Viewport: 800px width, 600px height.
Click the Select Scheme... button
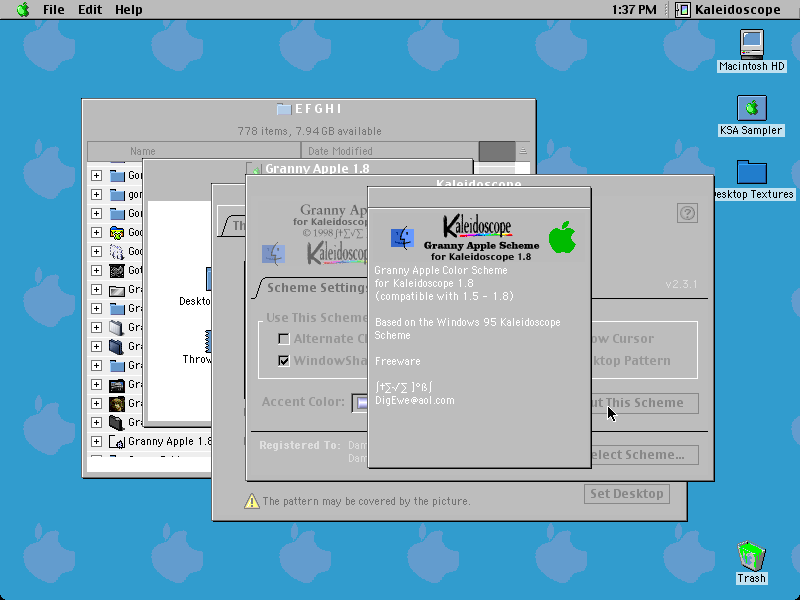[x=644, y=455]
